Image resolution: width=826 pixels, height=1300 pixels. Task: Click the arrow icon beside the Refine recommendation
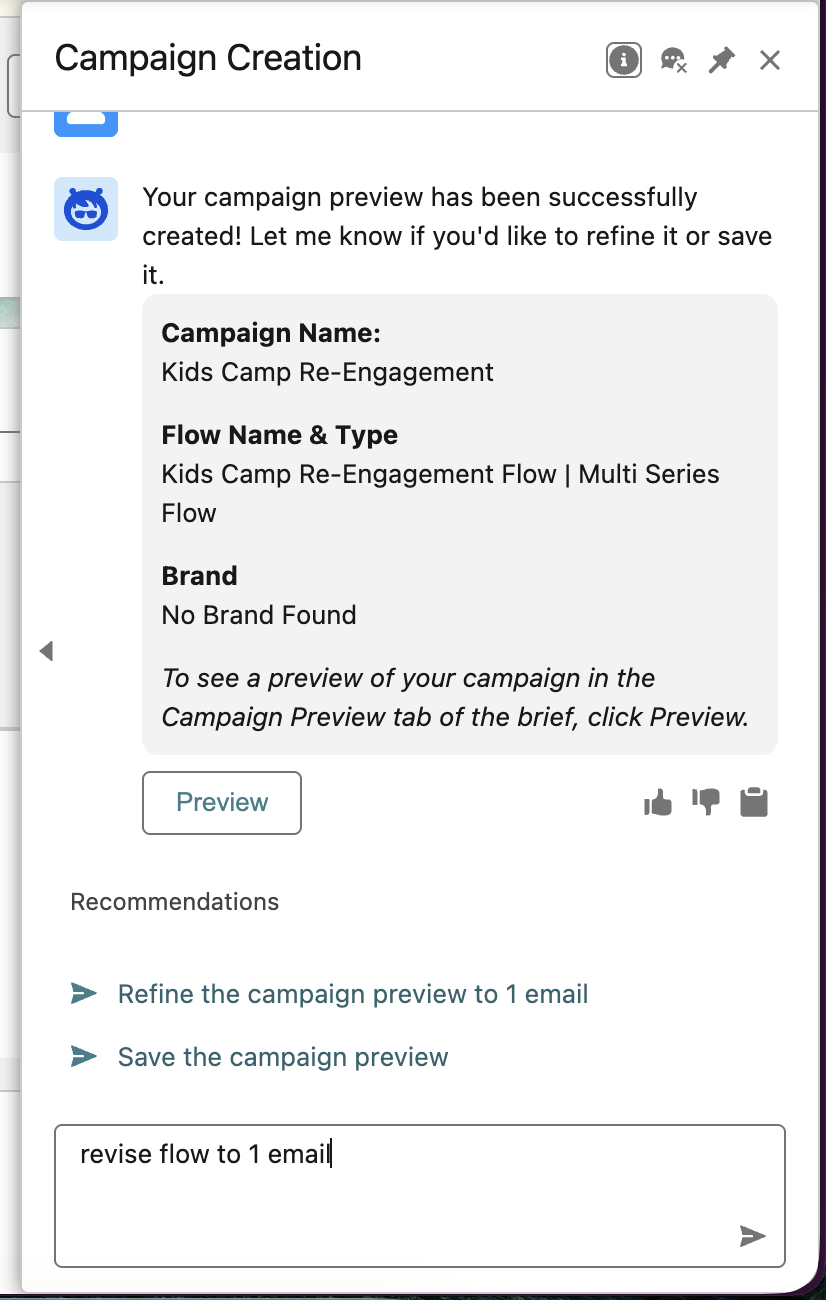(84, 994)
